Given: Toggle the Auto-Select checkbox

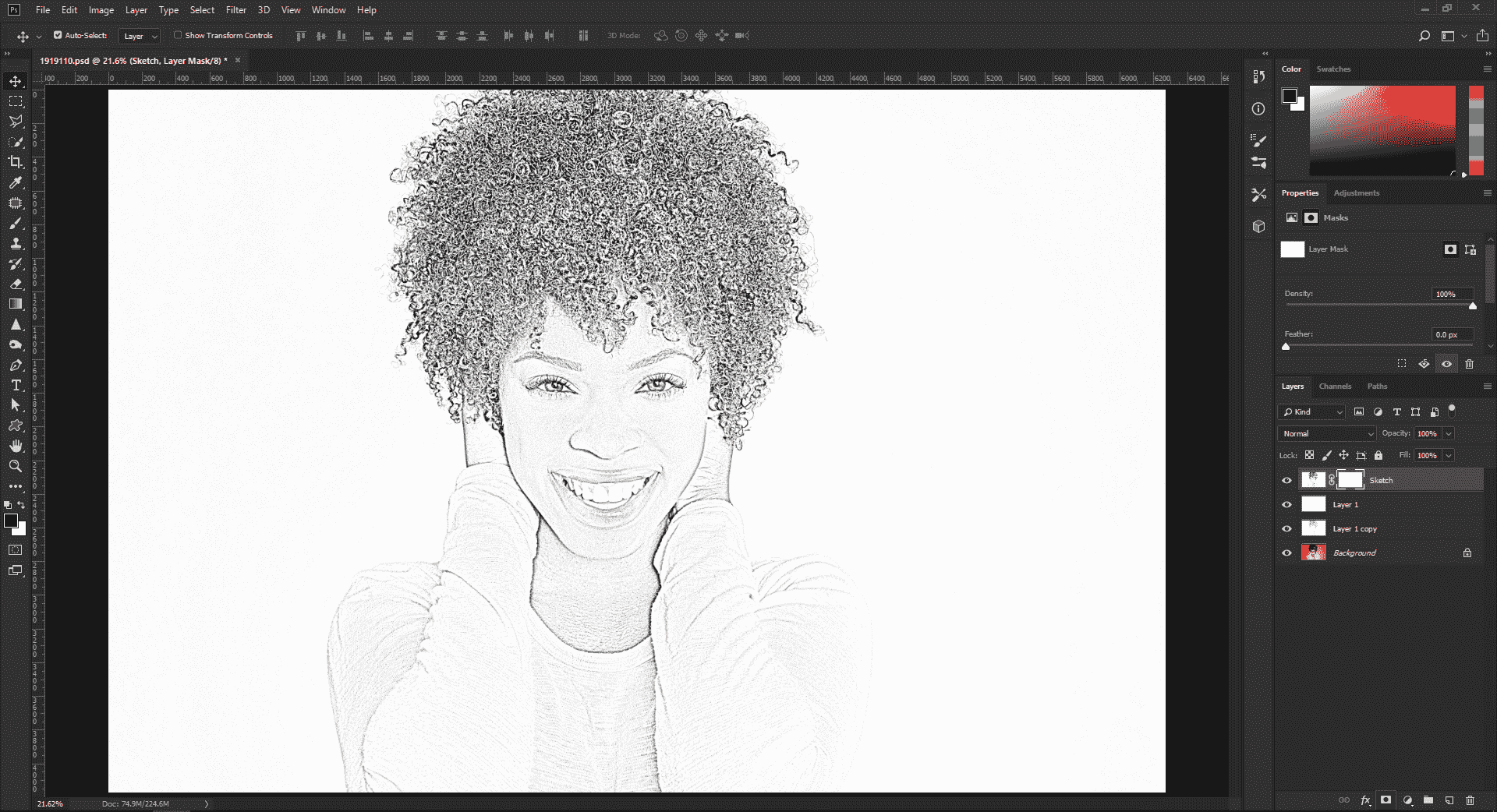Looking at the screenshot, I should pyautogui.click(x=58, y=35).
